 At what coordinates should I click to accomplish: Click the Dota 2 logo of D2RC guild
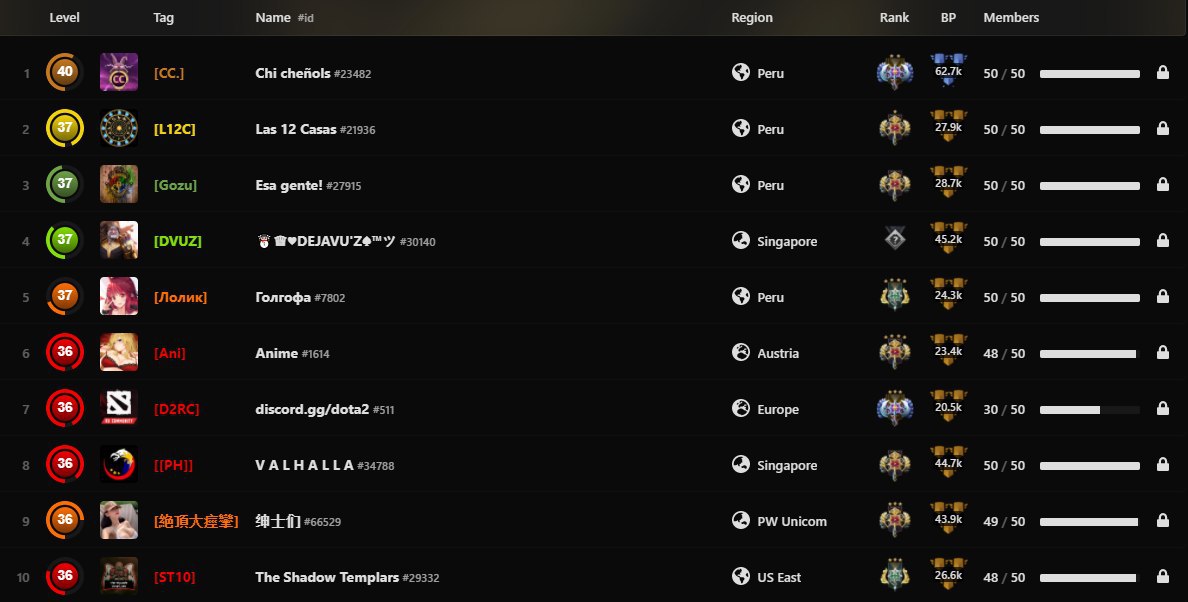click(x=119, y=409)
